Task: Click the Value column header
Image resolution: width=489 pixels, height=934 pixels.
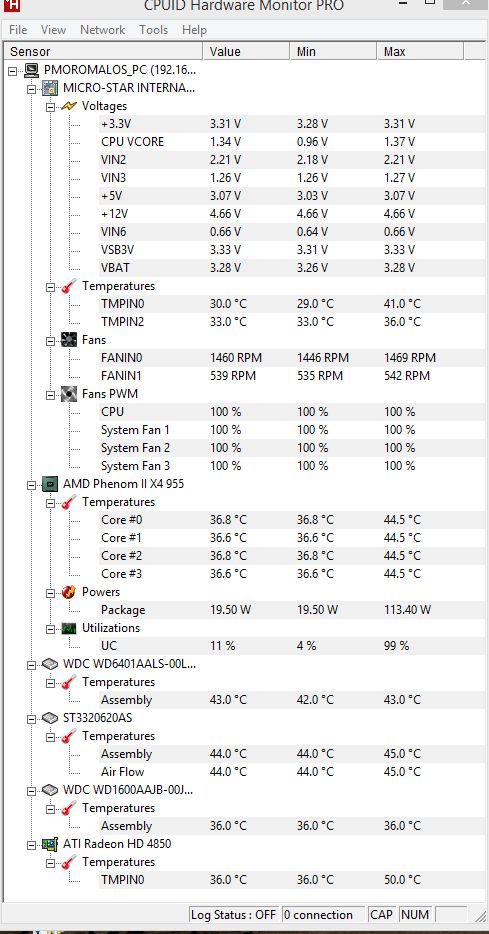Action: coord(247,52)
